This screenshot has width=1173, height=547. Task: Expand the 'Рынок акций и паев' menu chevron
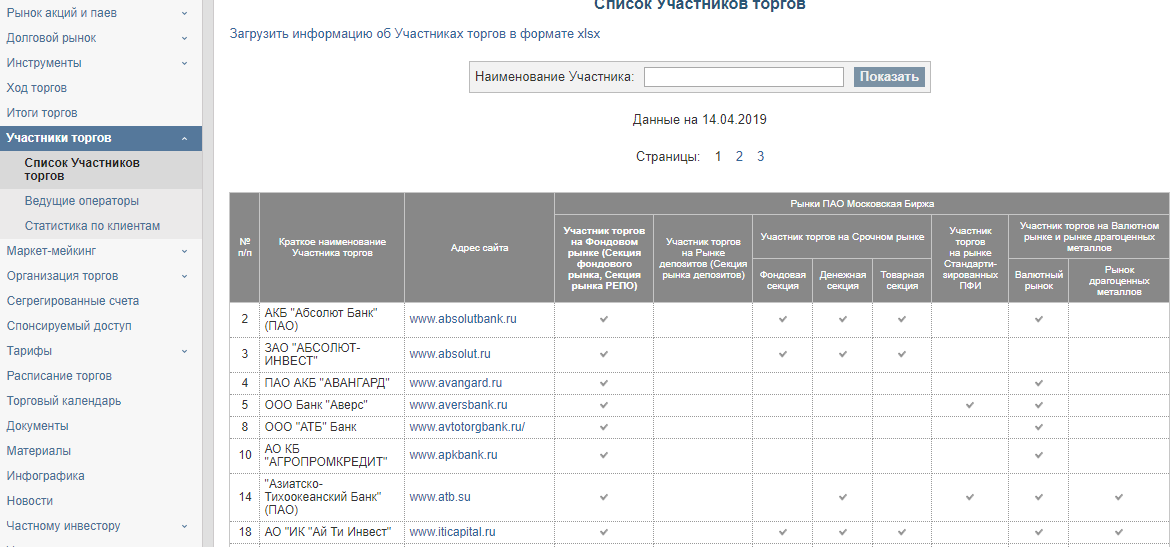pyautogui.click(x=185, y=13)
